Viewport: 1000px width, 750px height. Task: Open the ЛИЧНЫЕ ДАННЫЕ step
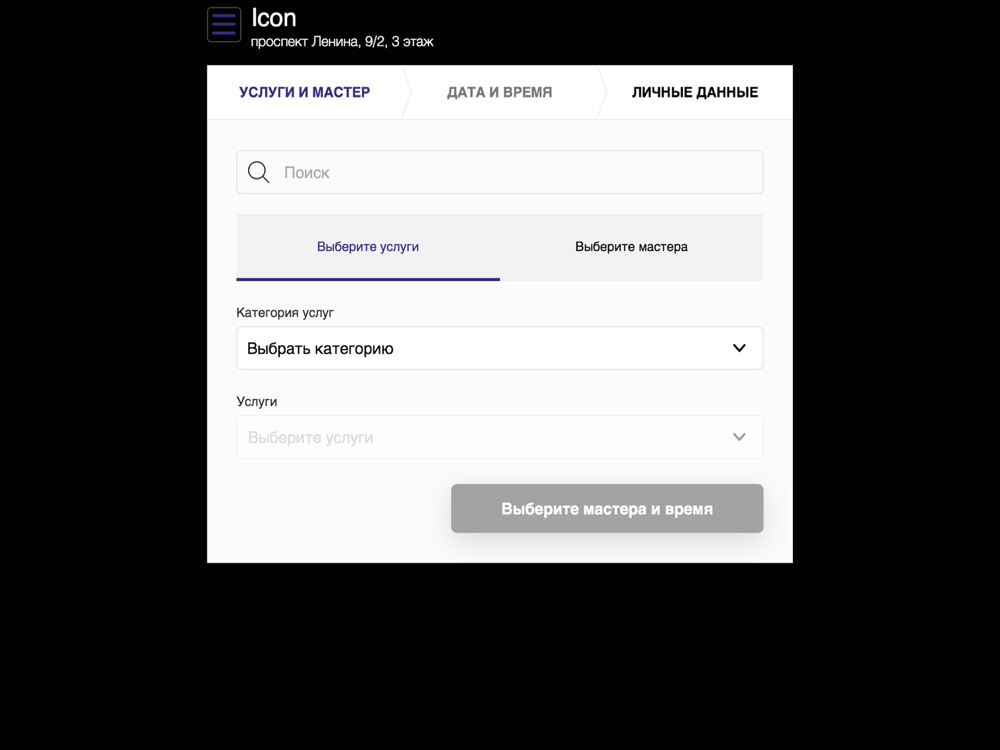[695, 92]
